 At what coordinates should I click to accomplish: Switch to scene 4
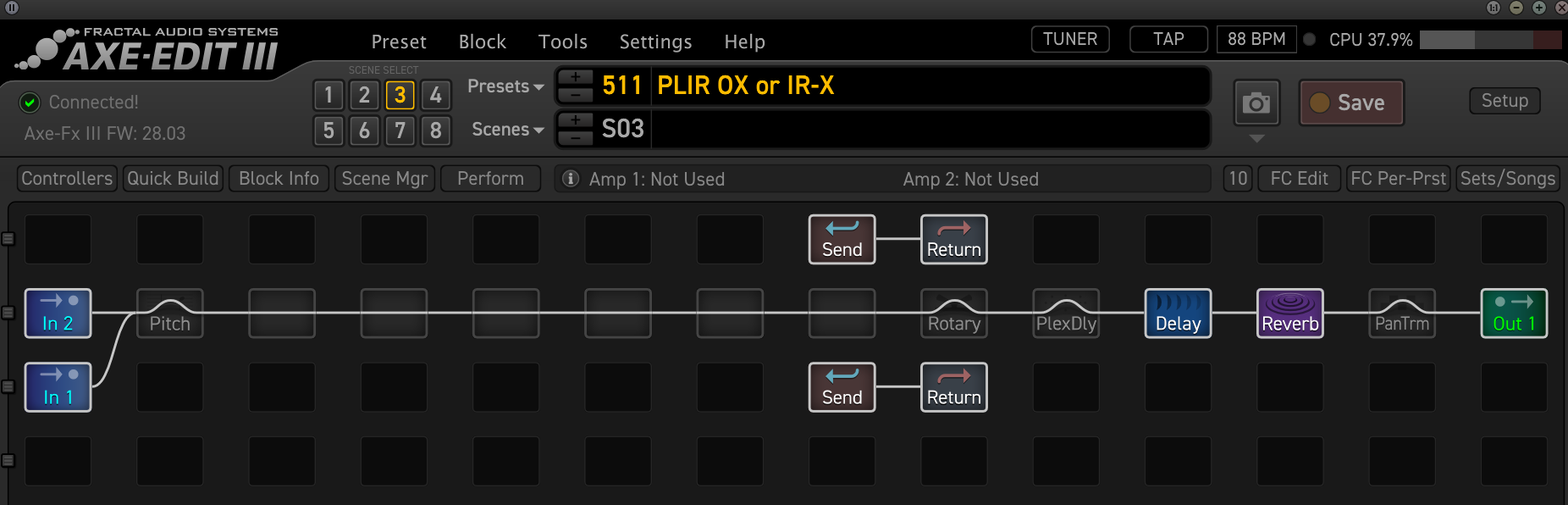click(435, 95)
